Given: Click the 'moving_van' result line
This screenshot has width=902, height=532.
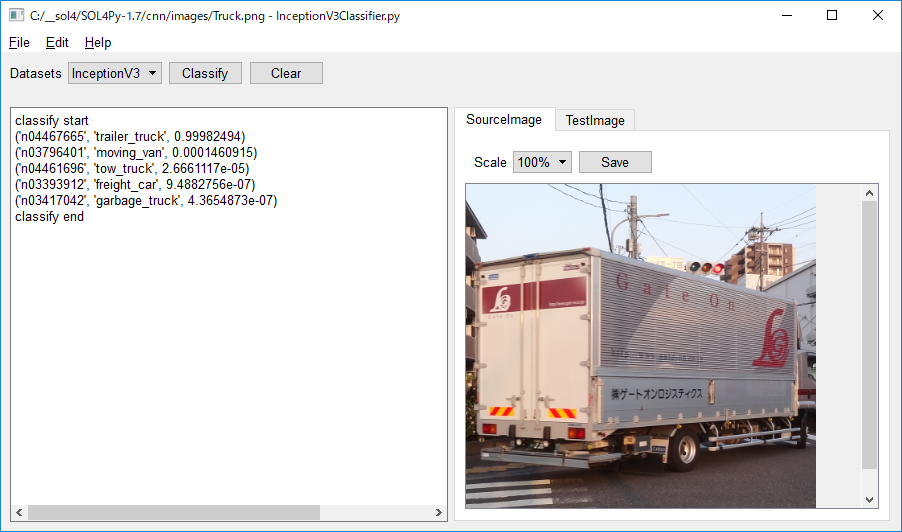Looking at the screenshot, I should tap(136, 152).
